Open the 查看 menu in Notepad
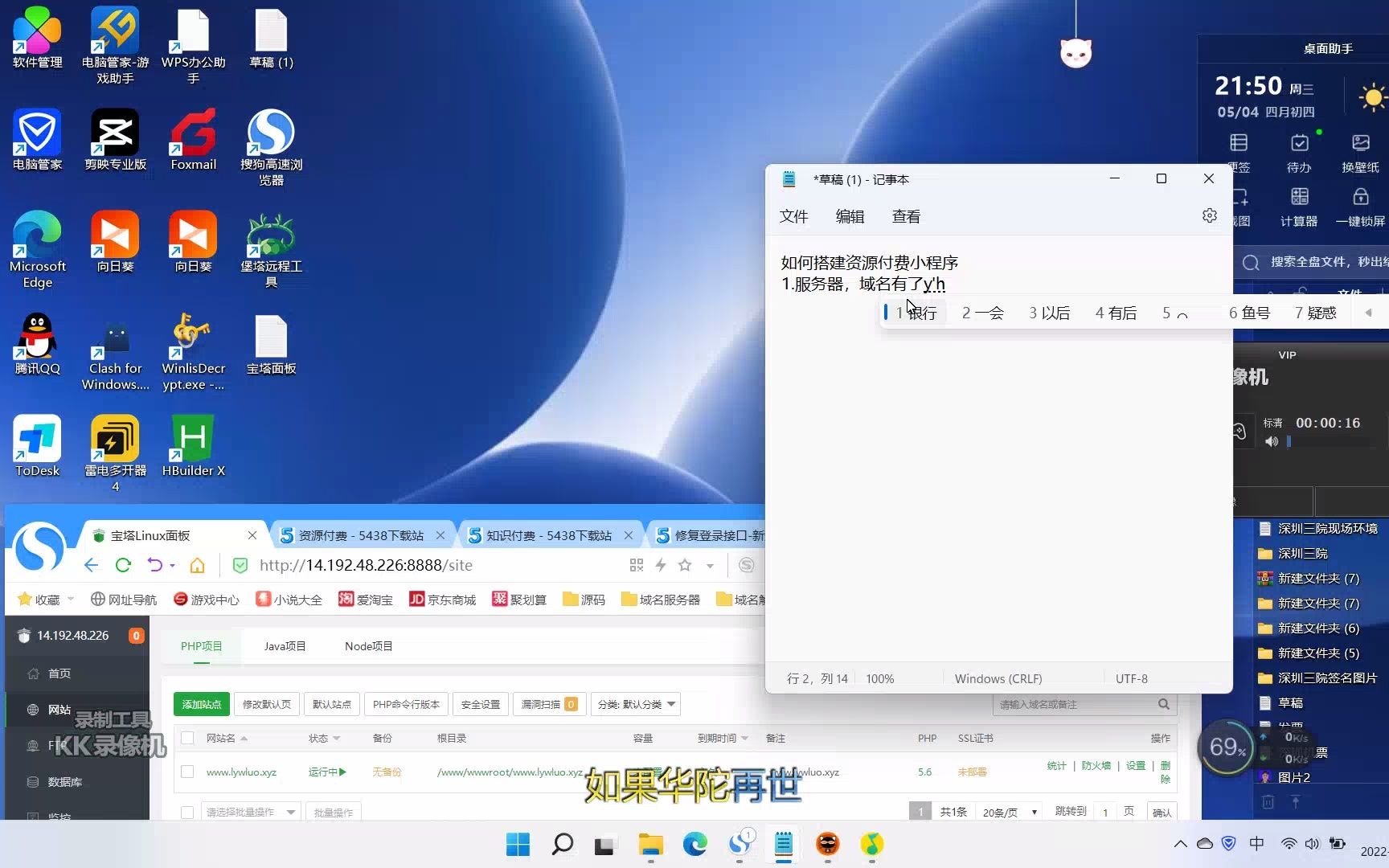Image resolution: width=1389 pixels, height=868 pixels. click(905, 215)
